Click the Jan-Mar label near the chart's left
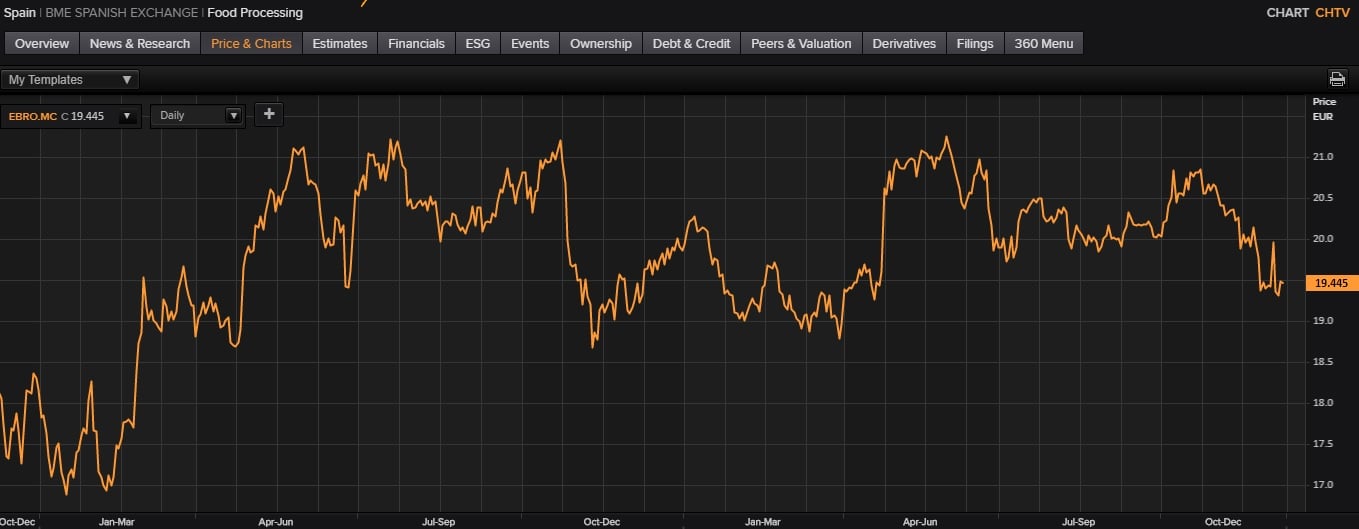 (x=116, y=521)
